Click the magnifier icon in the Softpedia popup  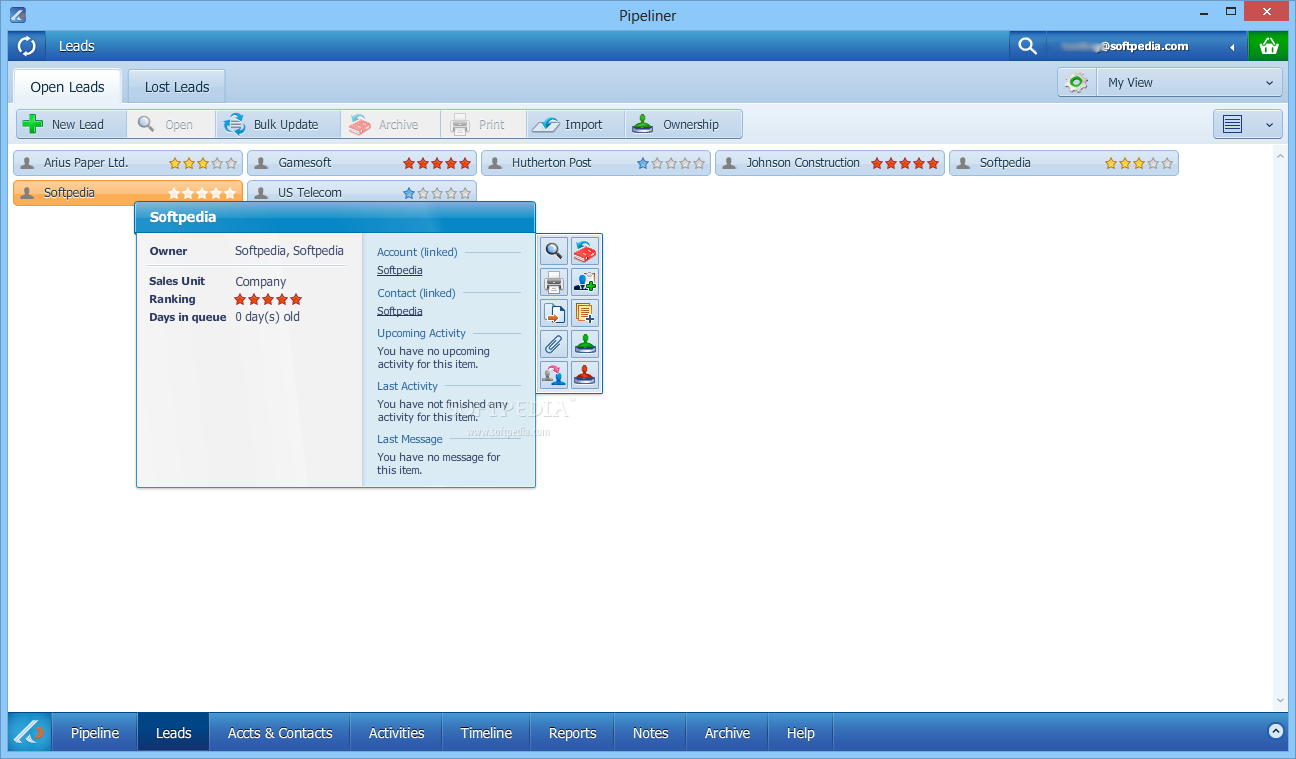(554, 251)
